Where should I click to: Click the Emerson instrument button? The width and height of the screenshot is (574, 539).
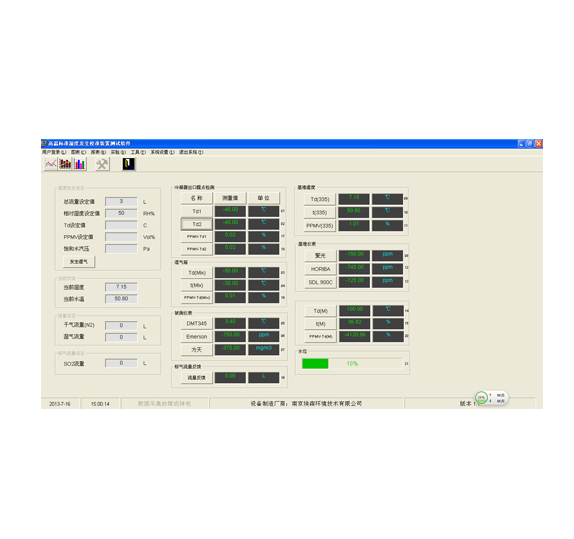(197, 337)
